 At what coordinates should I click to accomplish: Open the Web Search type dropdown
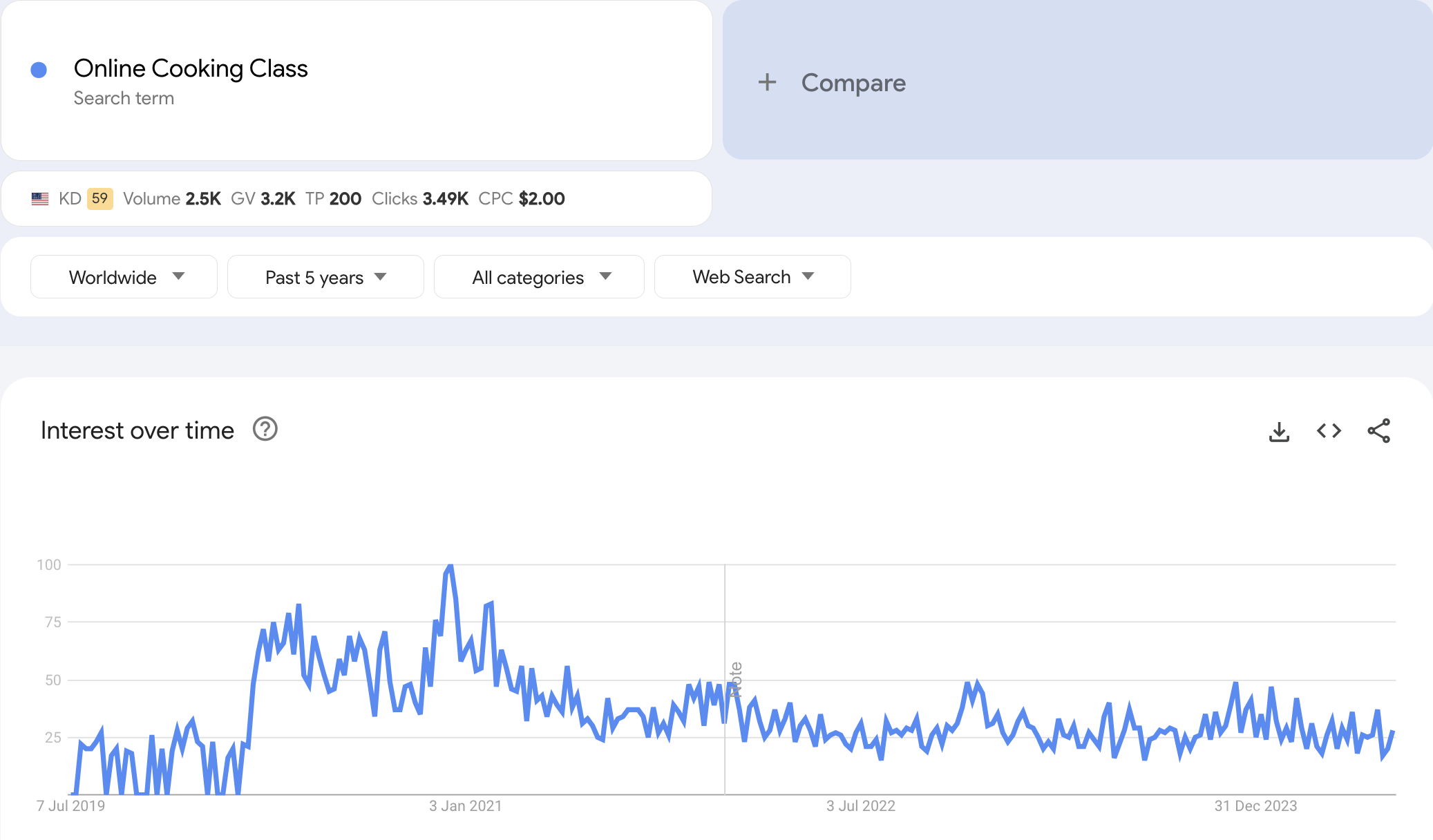coord(752,277)
